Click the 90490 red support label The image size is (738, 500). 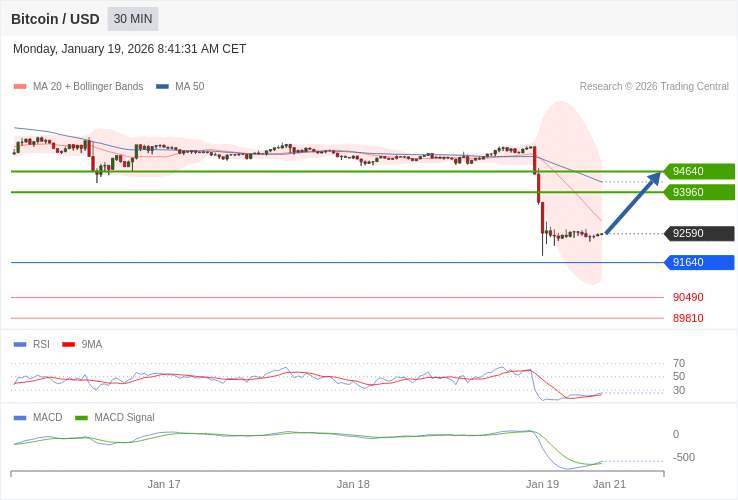[688, 298]
